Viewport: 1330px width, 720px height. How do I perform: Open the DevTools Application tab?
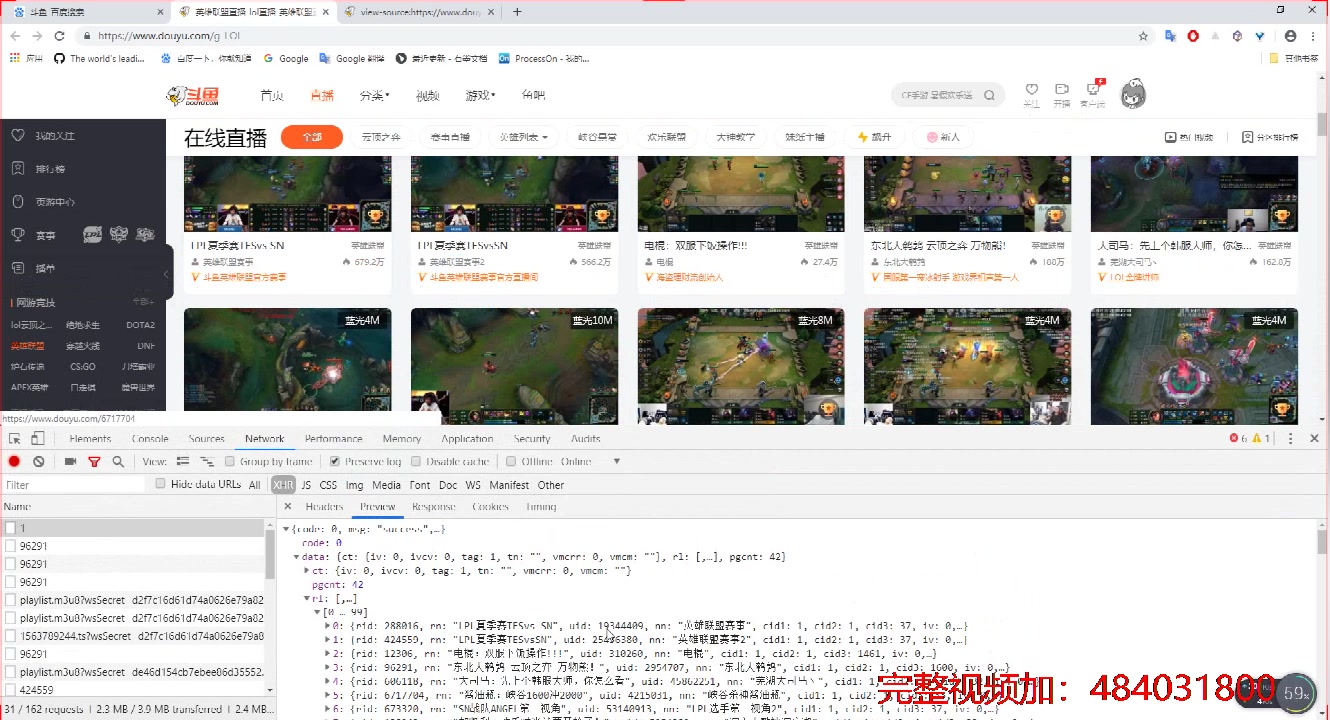[x=467, y=439]
